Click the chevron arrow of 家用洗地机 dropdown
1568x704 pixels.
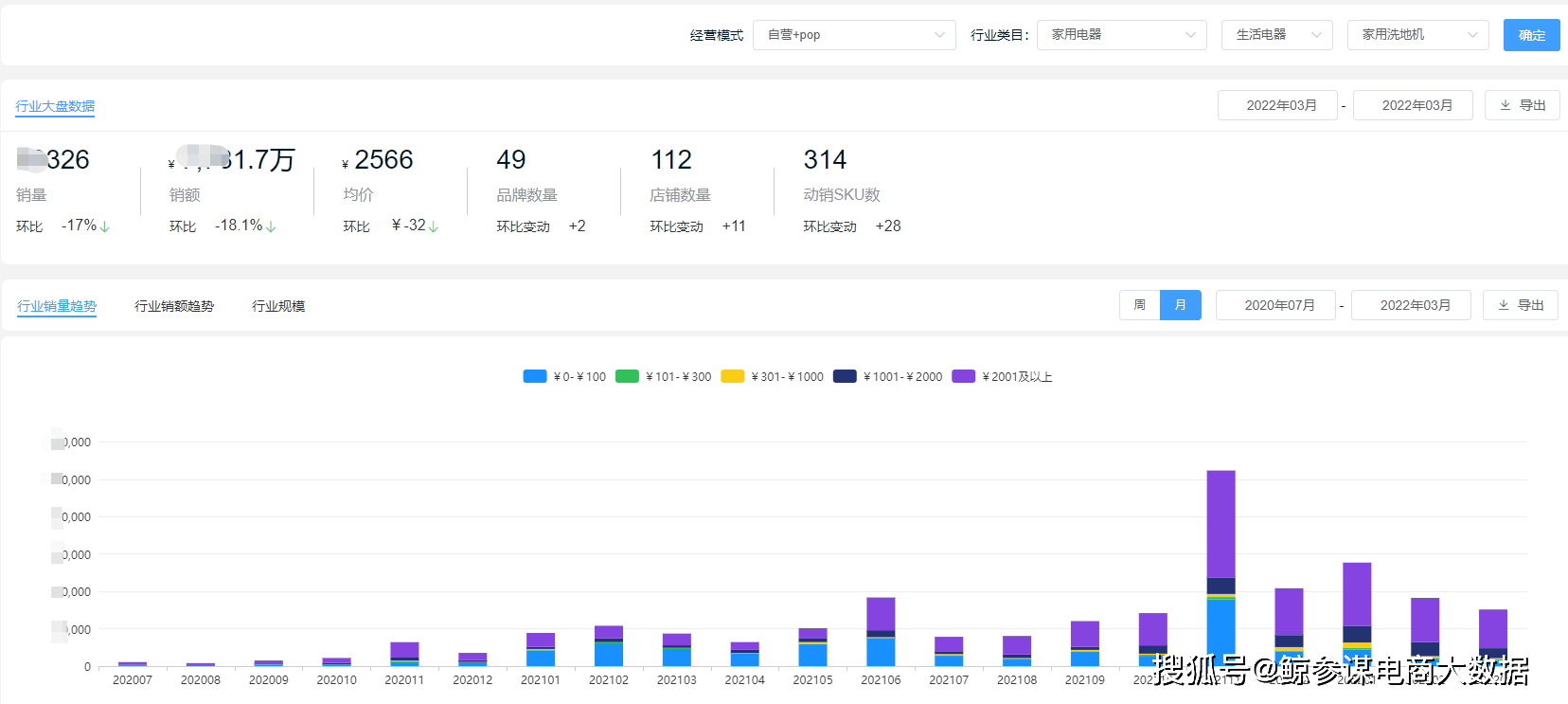(x=1472, y=35)
